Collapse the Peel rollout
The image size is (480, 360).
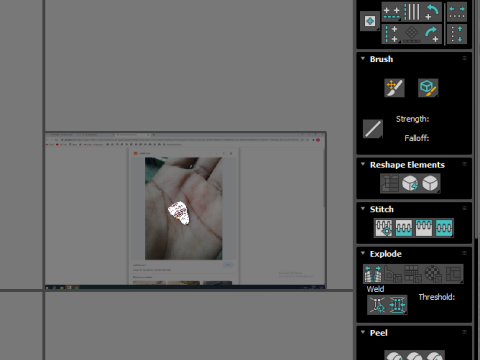tap(363, 332)
